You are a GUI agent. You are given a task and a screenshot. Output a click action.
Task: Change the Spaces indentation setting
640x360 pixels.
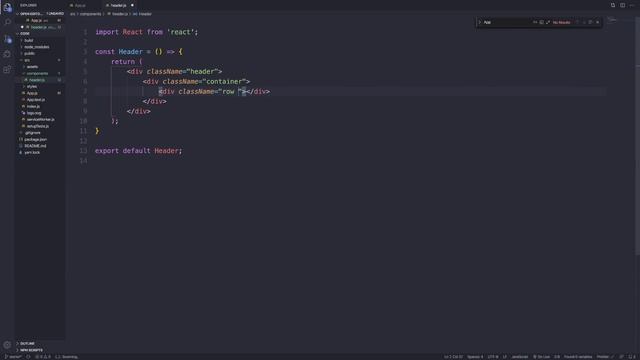pos(475,357)
